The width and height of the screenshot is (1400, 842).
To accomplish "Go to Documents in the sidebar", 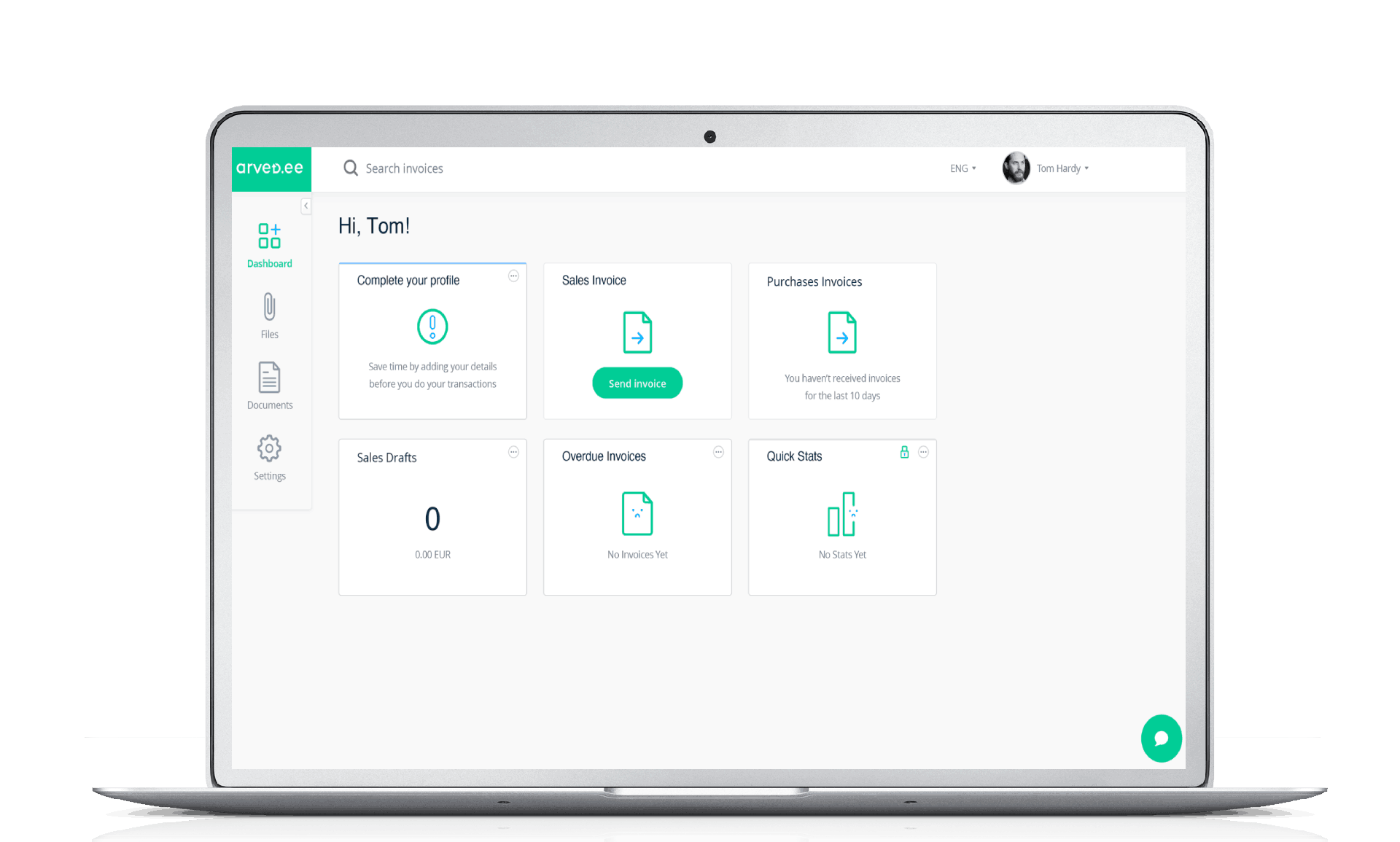I will click(x=269, y=386).
